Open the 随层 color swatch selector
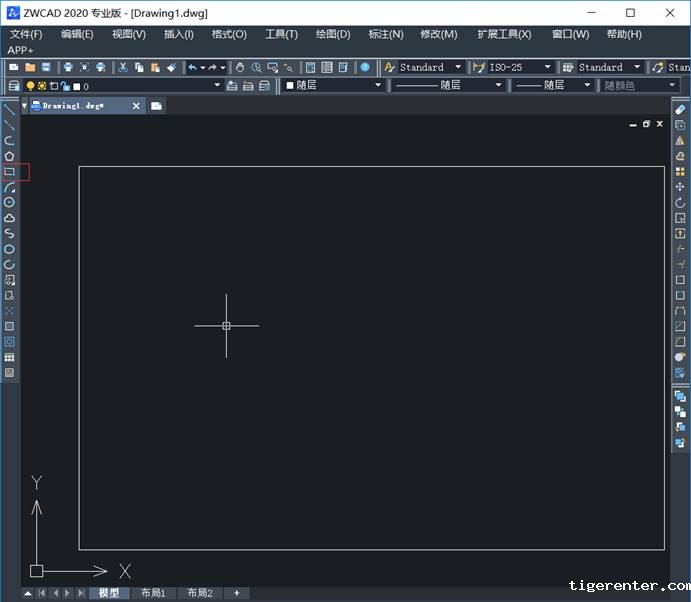 (333, 86)
